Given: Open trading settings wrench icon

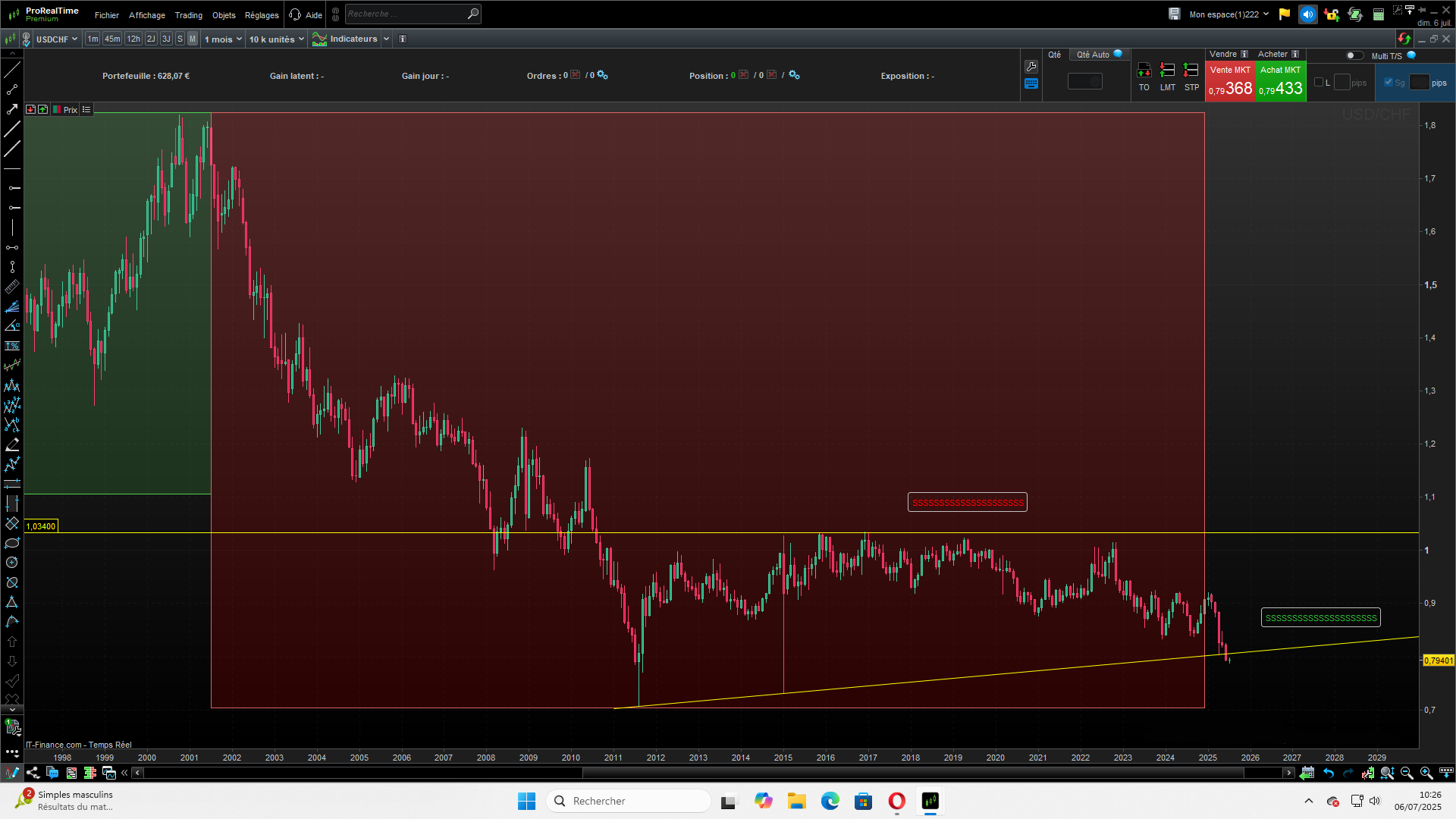Looking at the screenshot, I should pos(1031,67).
